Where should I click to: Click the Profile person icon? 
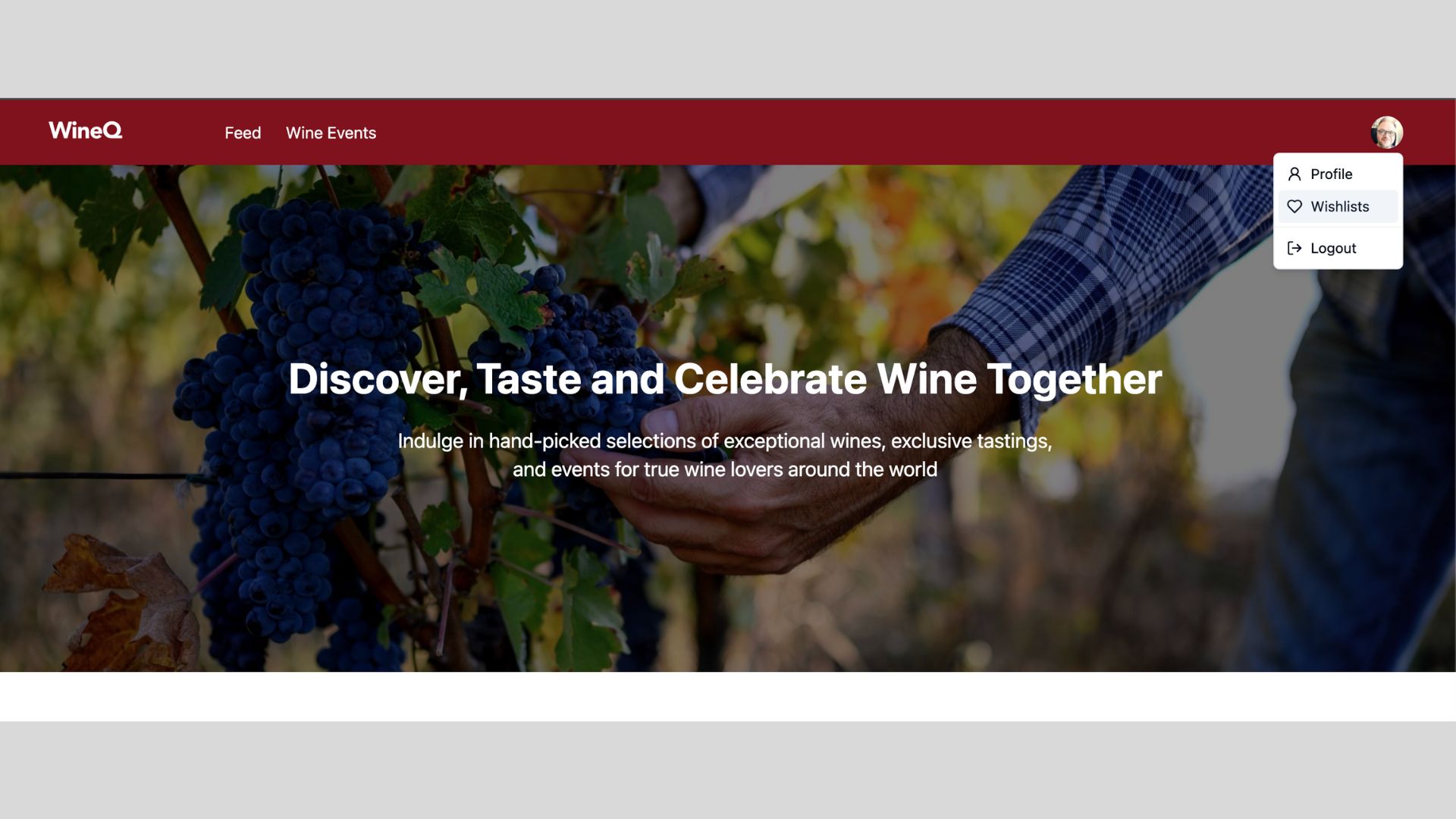coord(1294,174)
